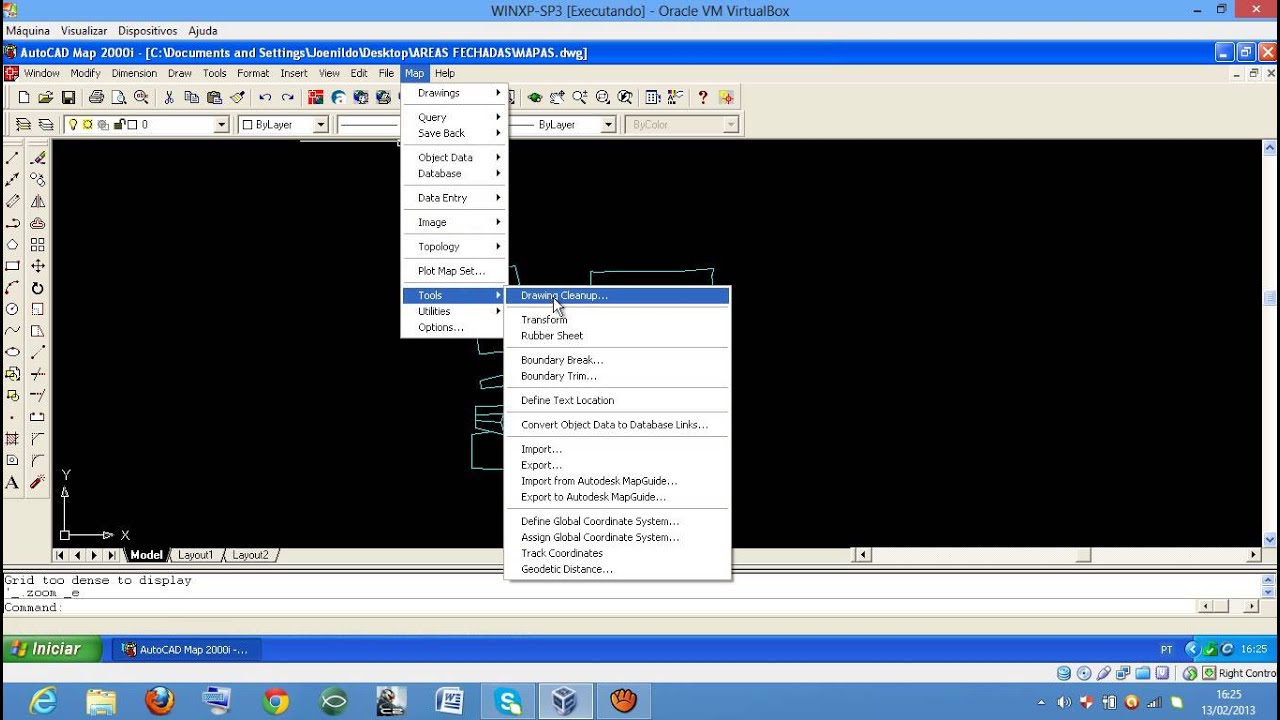Toggle layer 0 on/off lightbulb
The image size is (1280, 720).
pyautogui.click(x=73, y=125)
